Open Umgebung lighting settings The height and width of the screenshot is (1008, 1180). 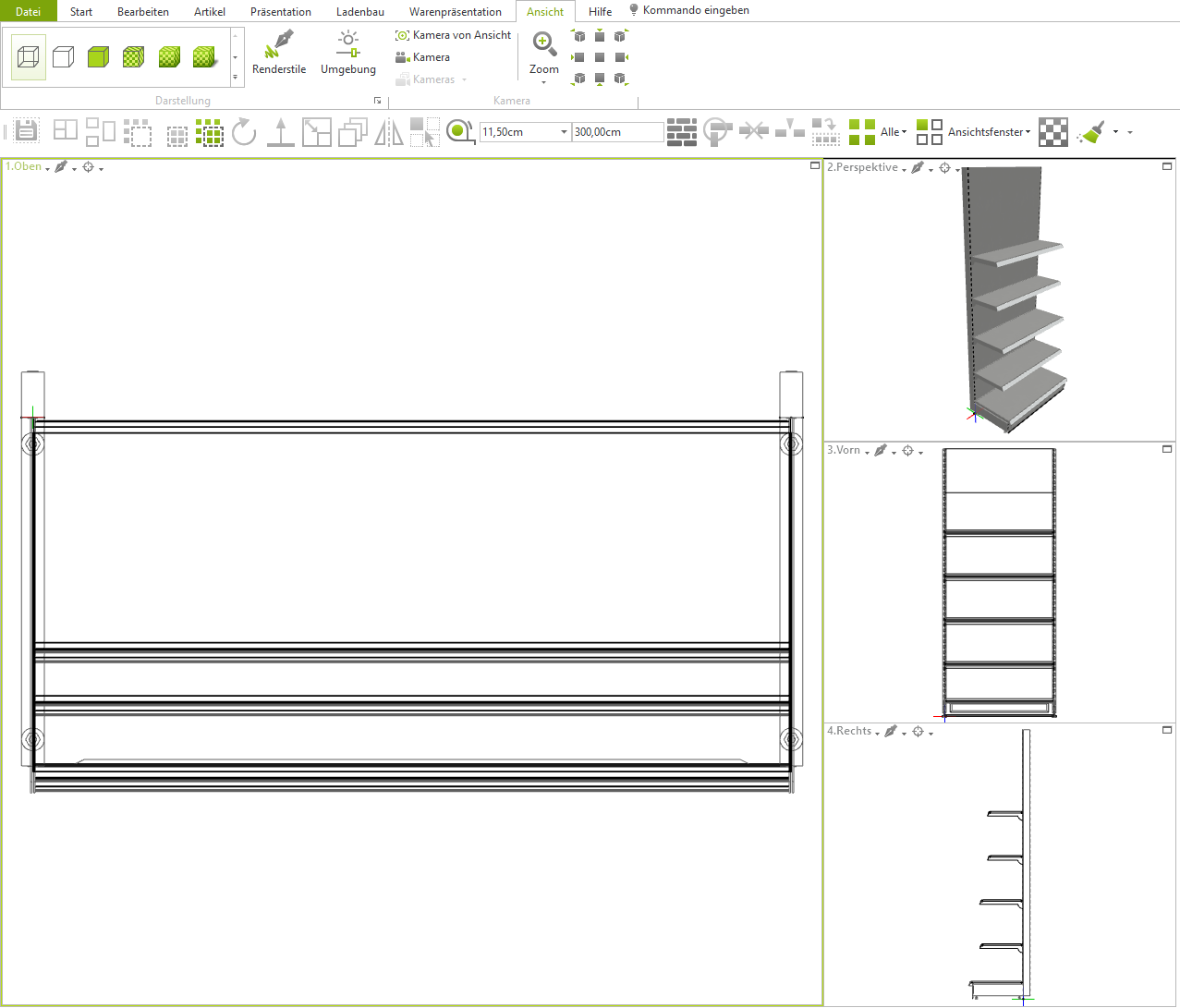[x=348, y=53]
